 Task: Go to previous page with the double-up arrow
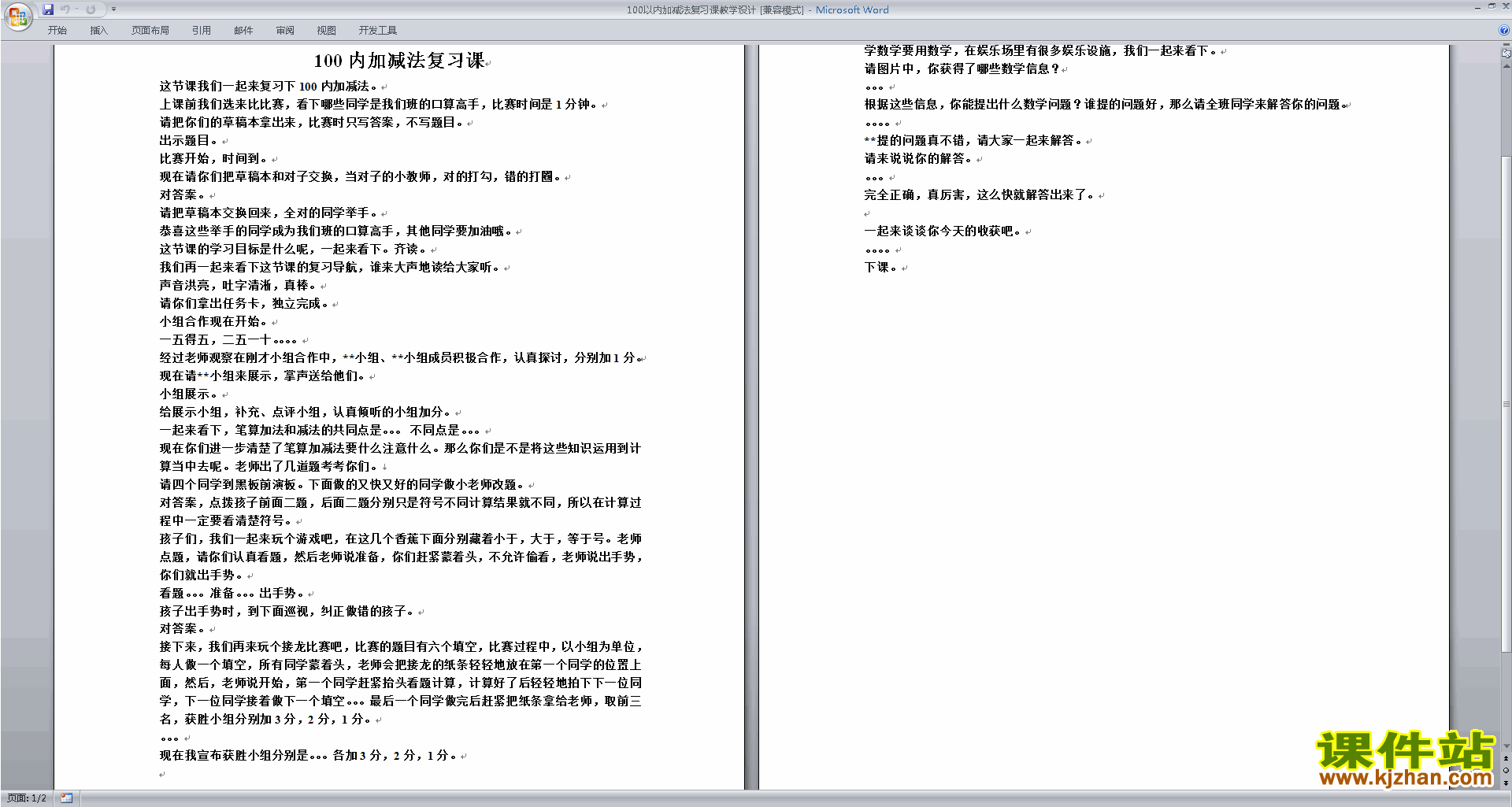(1506, 758)
